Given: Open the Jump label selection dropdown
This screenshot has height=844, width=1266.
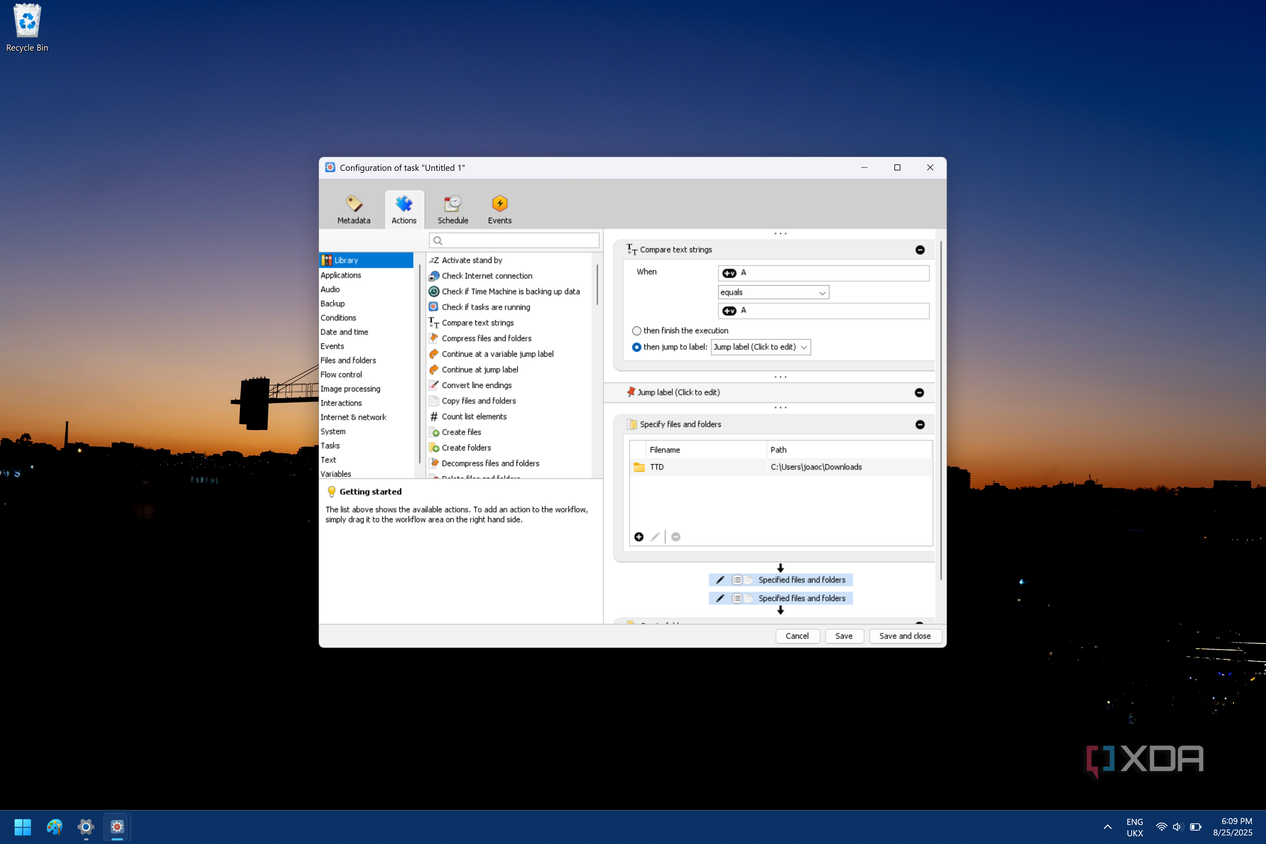Looking at the screenshot, I should point(760,347).
